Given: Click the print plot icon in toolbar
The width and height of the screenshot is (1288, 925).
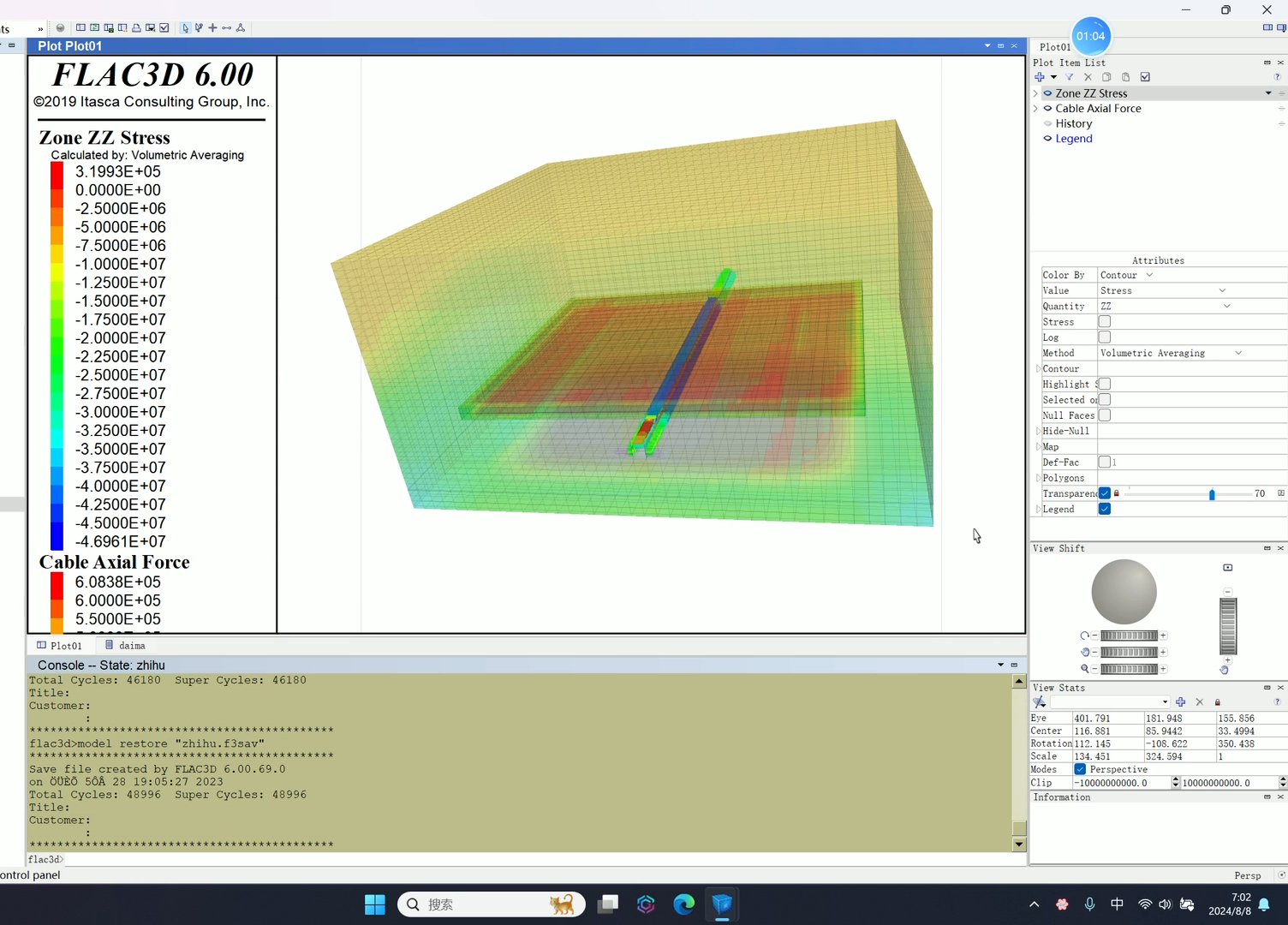Looking at the screenshot, I should coord(136,28).
